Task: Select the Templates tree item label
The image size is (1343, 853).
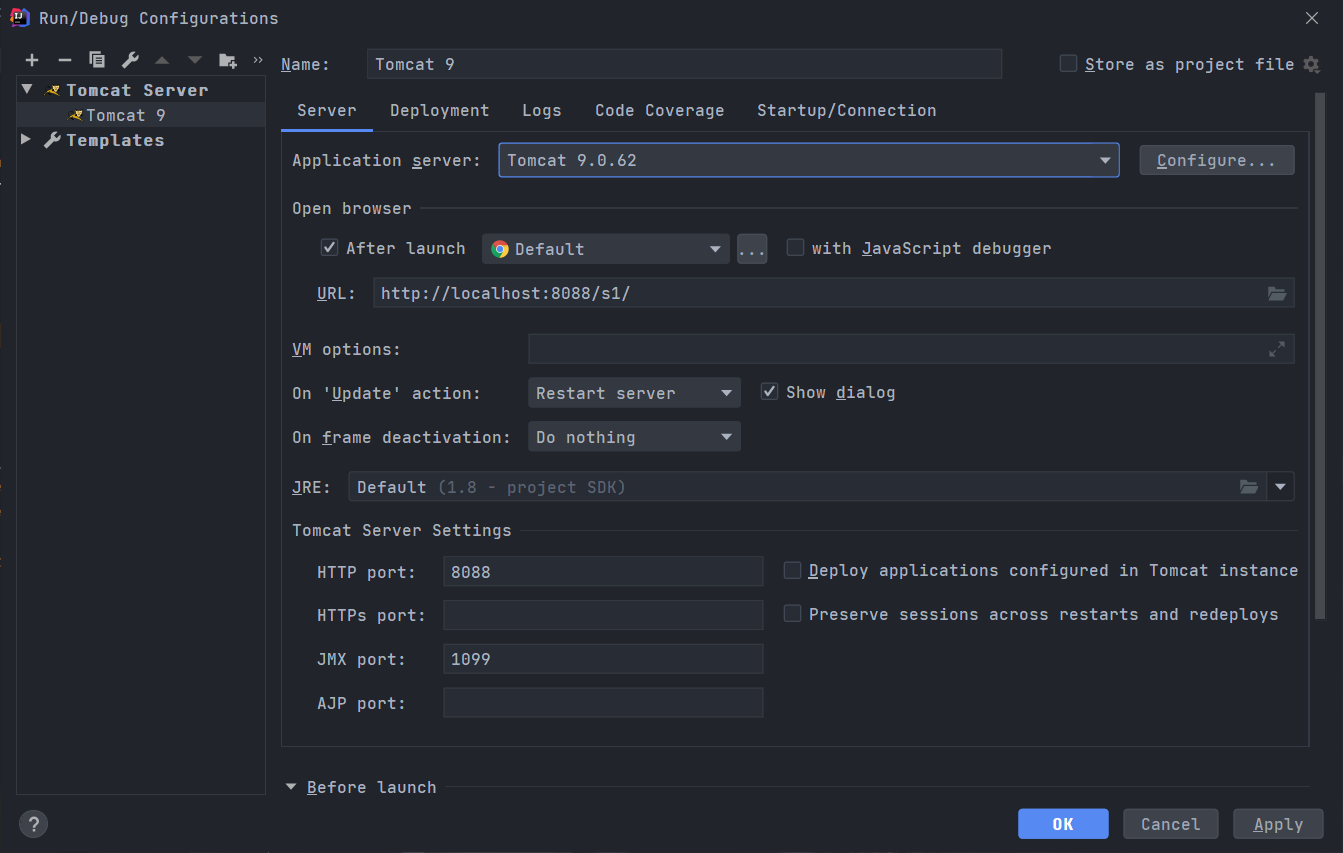Action: pyautogui.click(x=115, y=140)
